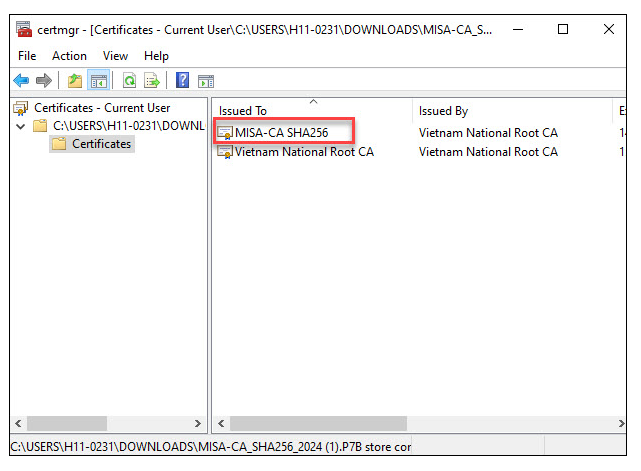Open the File menu
The height and width of the screenshot is (471, 641).
pos(27,56)
